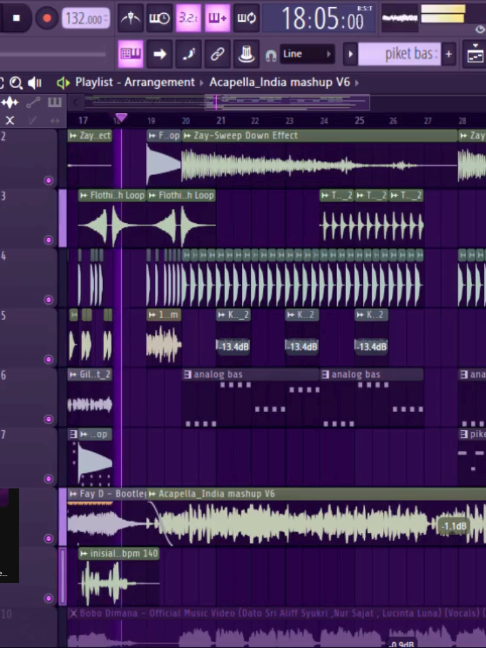The height and width of the screenshot is (648, 486).
Task: Add new pattern with plus button
Action: (x=449, y=54)
